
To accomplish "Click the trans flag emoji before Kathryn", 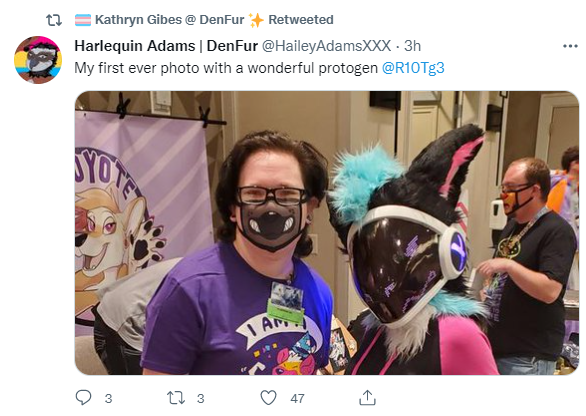I will pos(83,20).
